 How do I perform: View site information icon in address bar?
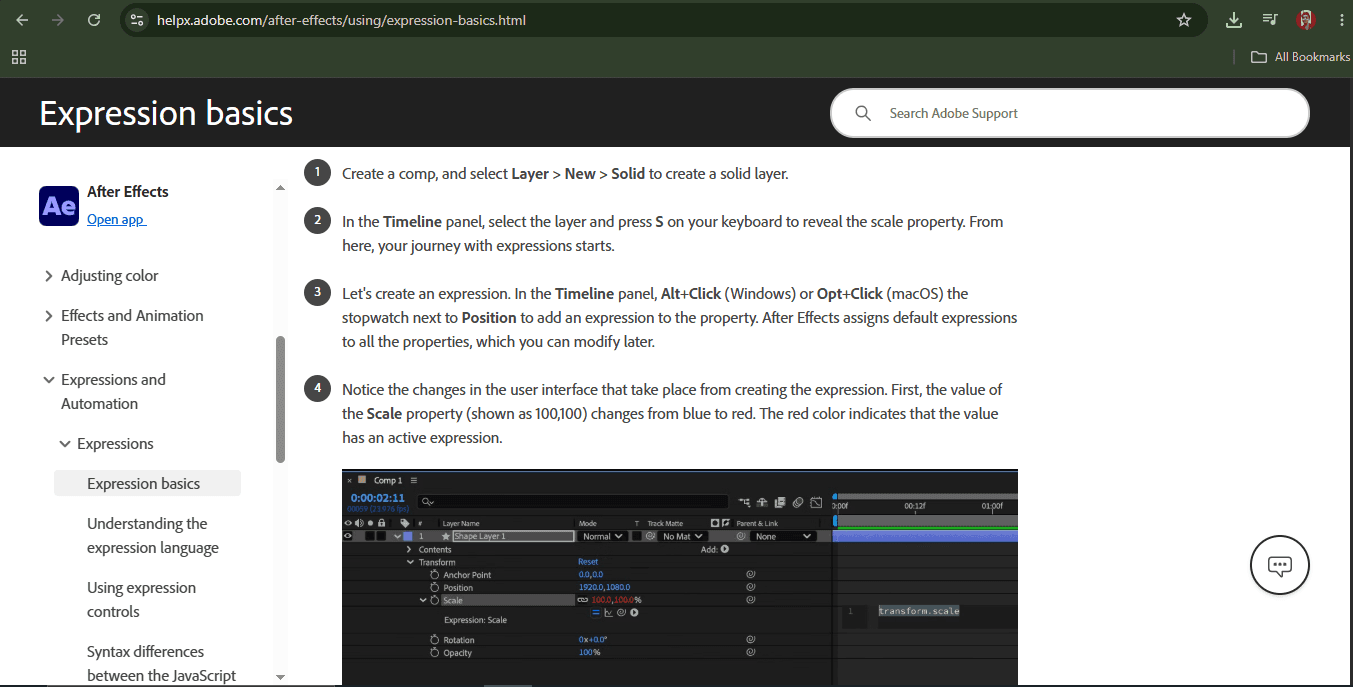tap(138, 20)
